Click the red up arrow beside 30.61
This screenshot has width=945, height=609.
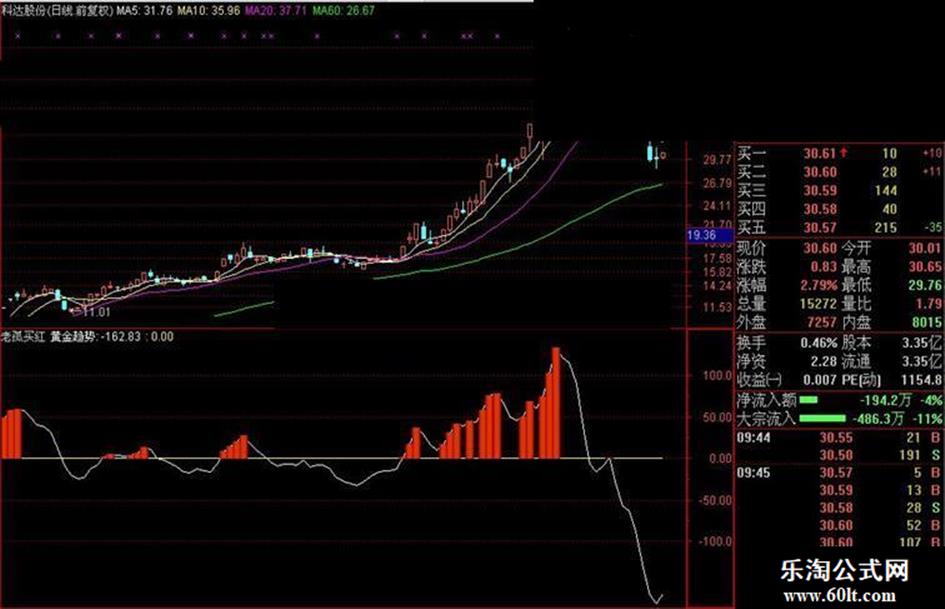point(843,153)
